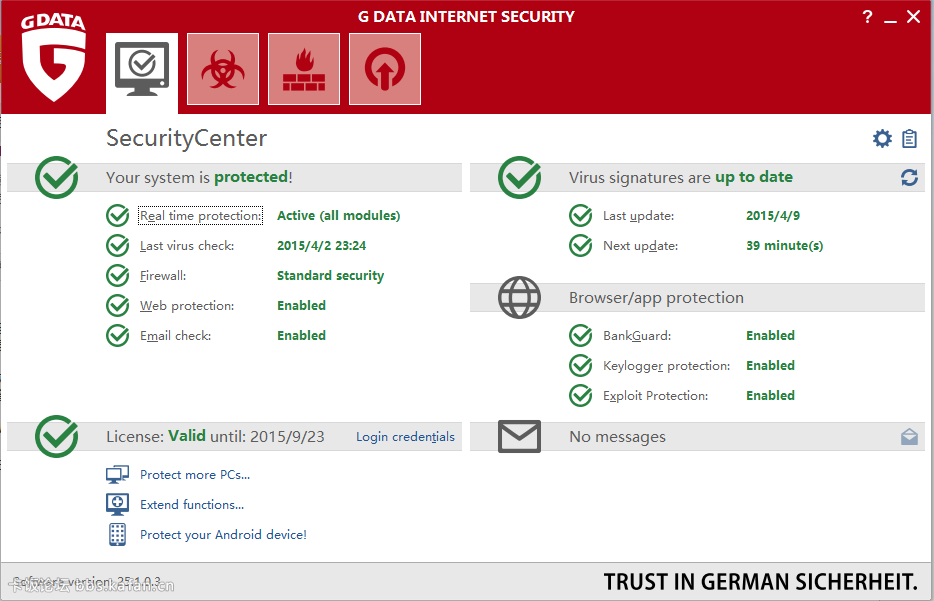
Task: Open the help question mark button
Action: (866, 17)
